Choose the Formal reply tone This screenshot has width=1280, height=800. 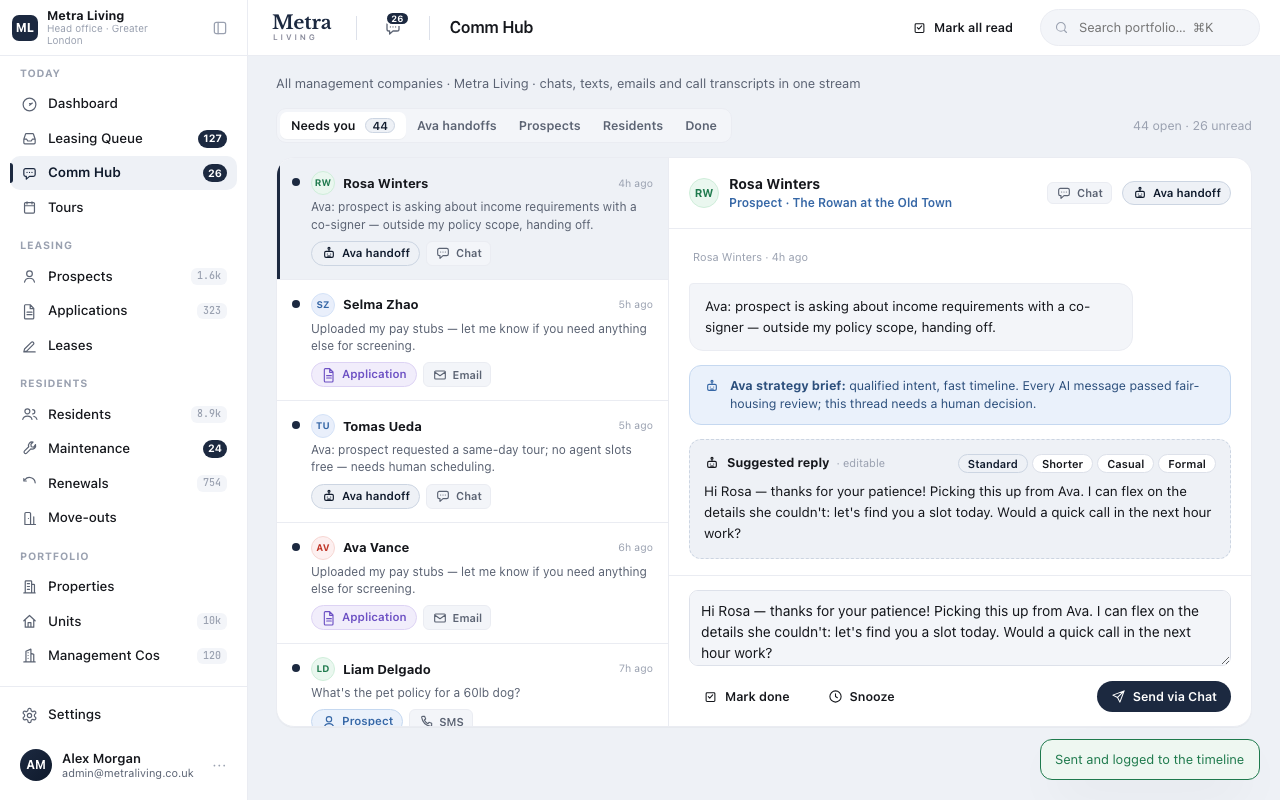tap(1187, 464)
